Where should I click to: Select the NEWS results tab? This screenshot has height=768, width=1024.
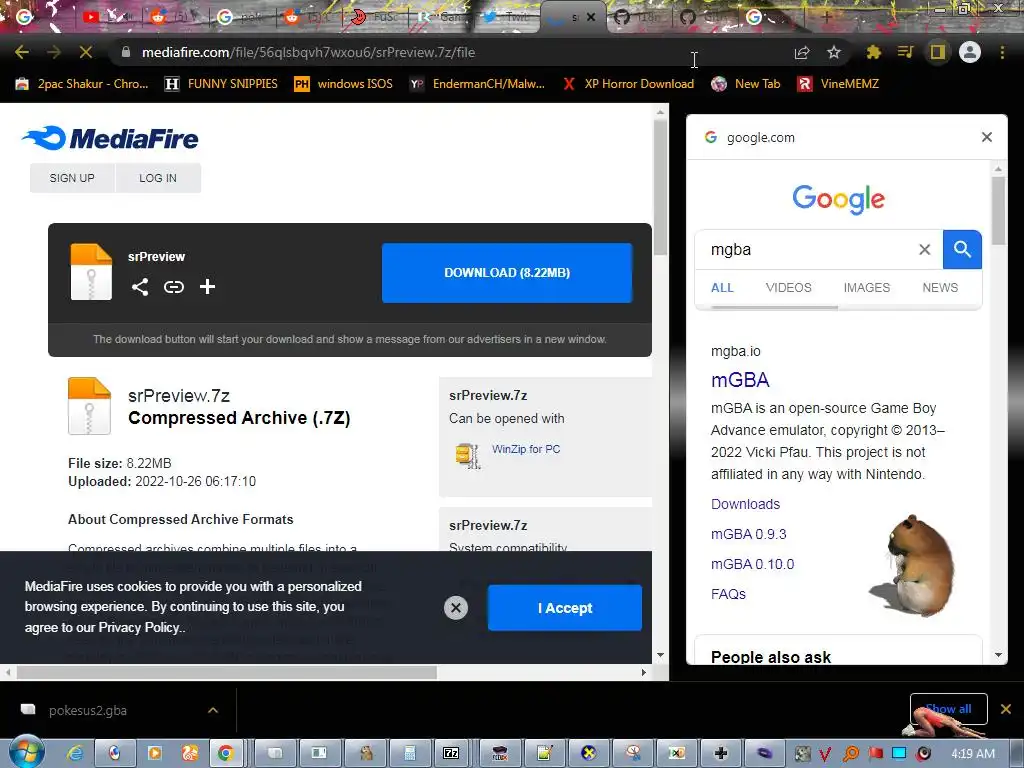940,287
